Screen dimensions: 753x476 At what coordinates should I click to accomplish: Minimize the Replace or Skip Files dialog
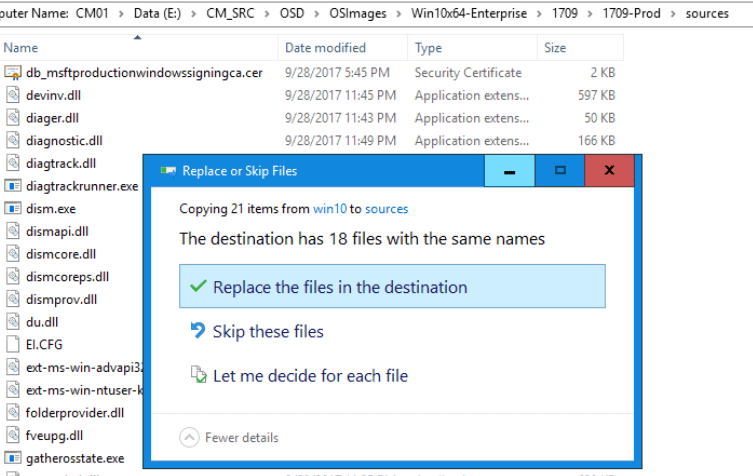(509, 171)
